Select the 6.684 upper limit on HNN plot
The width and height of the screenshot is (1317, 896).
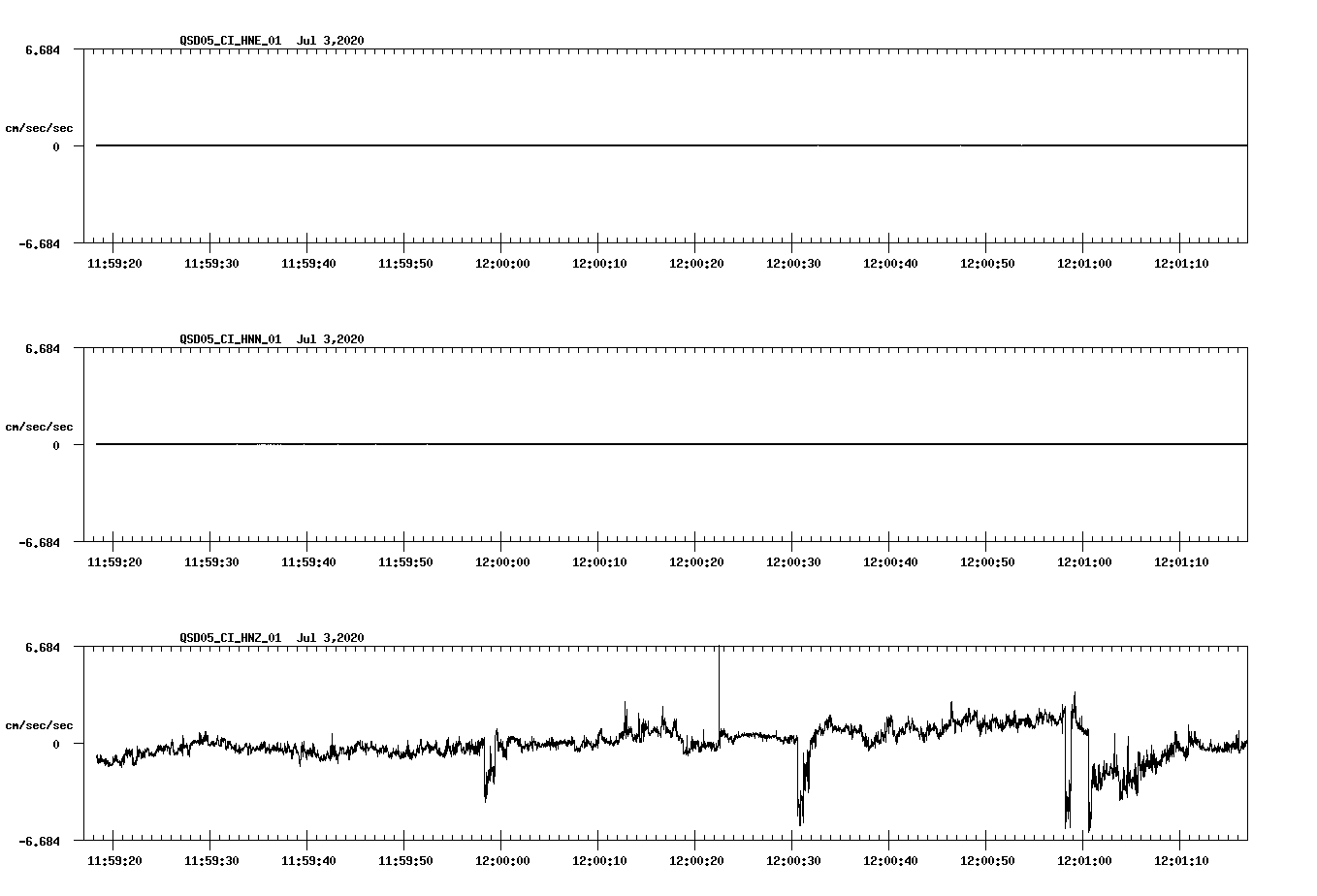43,348
